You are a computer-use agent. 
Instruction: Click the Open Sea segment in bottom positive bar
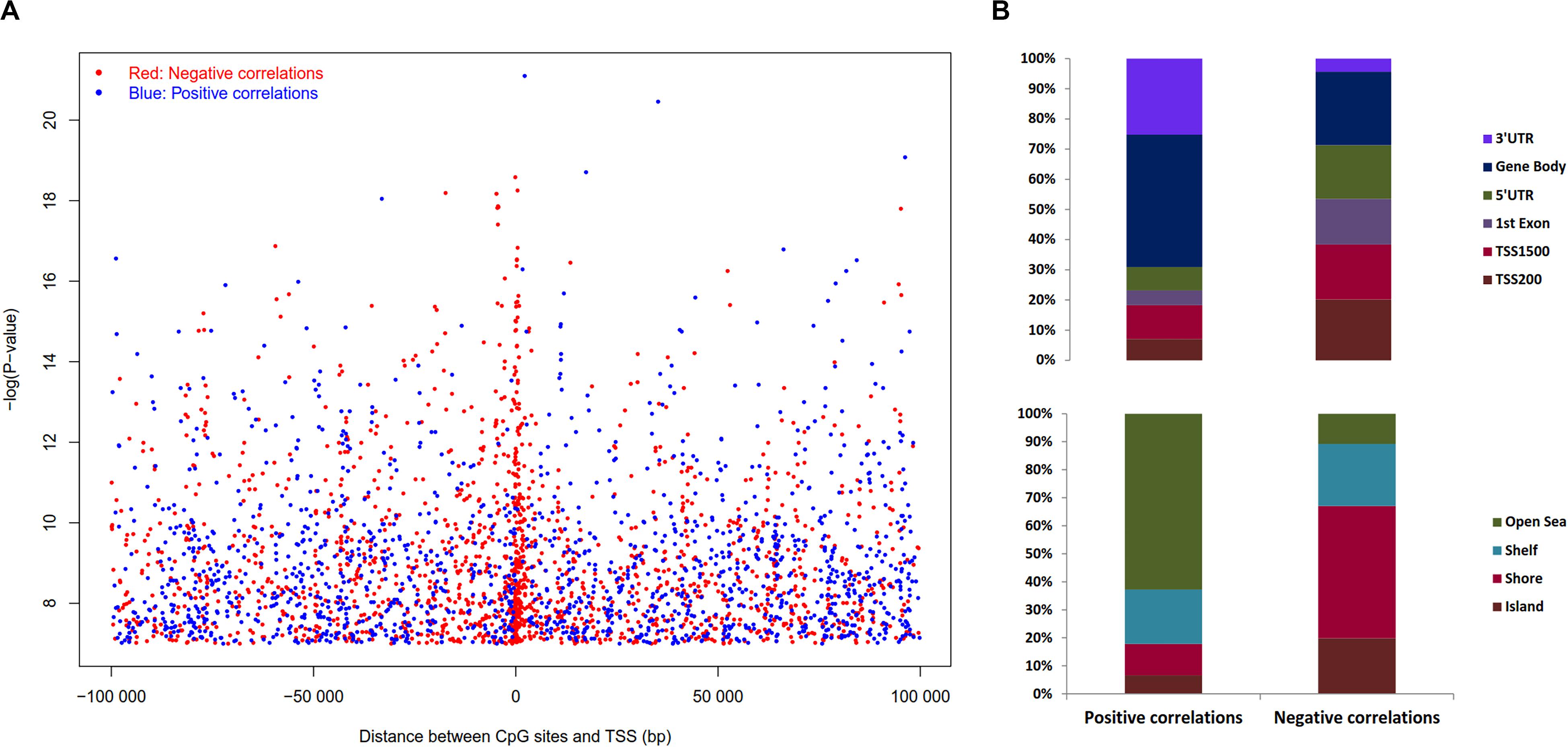[1164, 502]
